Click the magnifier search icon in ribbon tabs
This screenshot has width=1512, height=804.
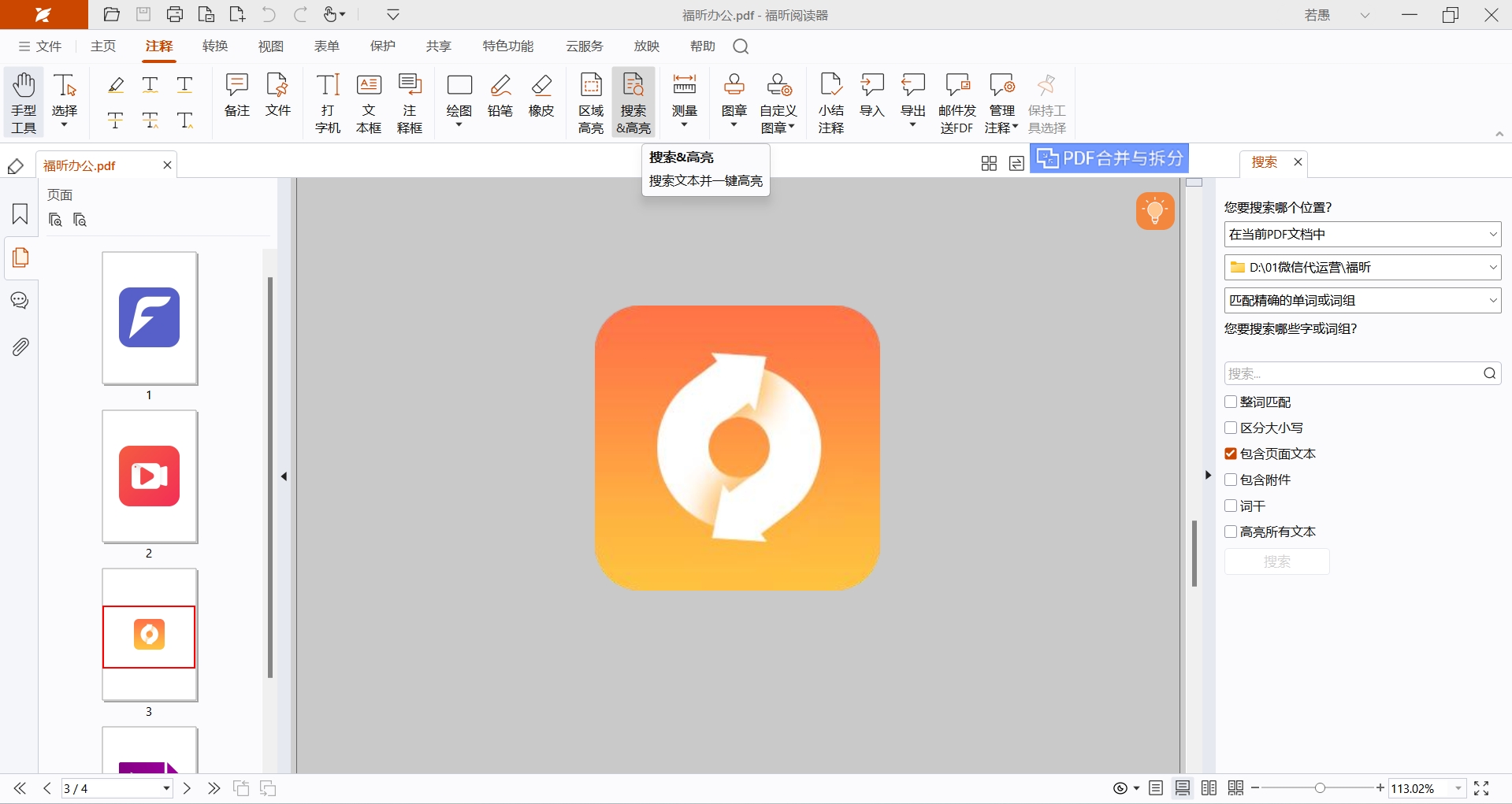741,46
